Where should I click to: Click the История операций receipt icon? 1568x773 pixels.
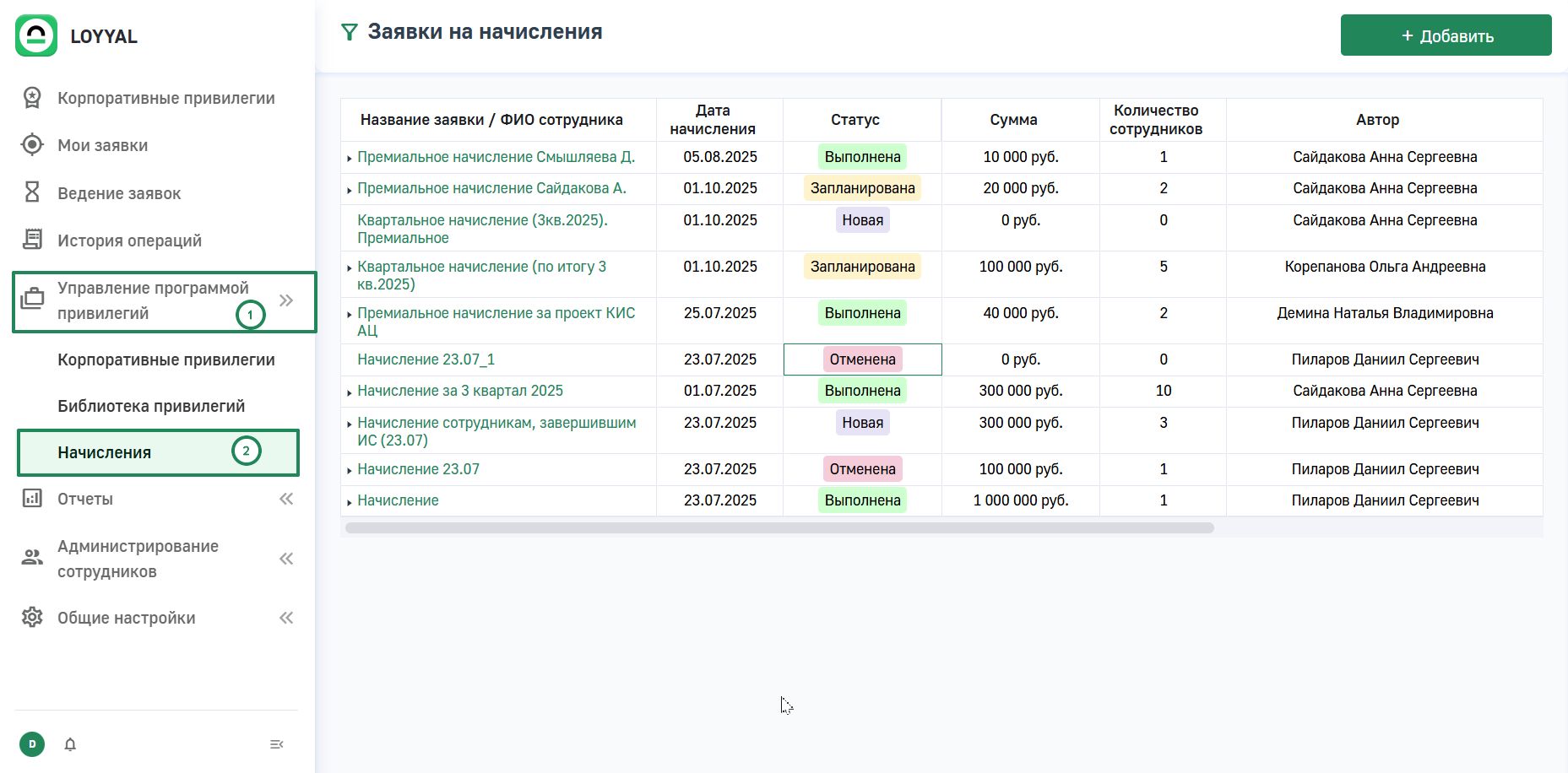tap(32, 241)
